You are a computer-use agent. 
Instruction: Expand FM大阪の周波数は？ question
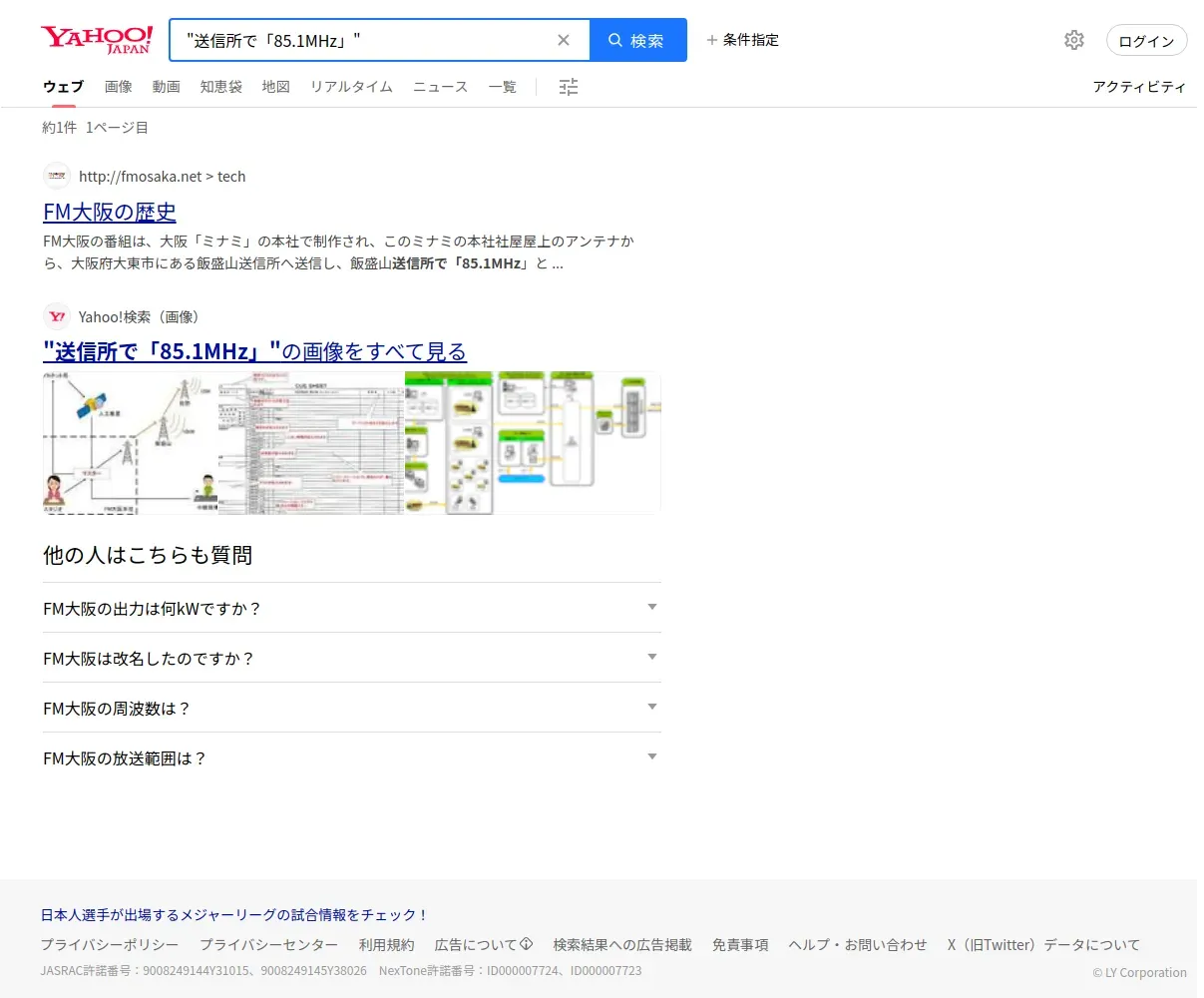pos(352,708)
